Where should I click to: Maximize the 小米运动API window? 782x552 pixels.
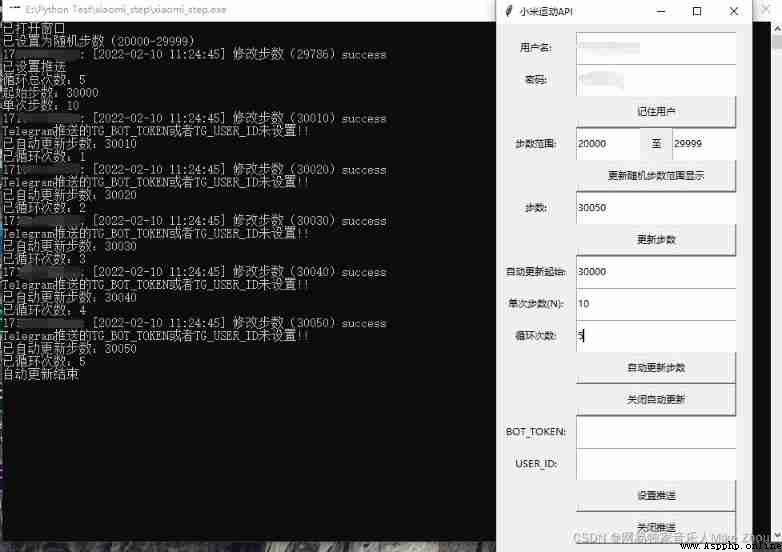[697, 11]
